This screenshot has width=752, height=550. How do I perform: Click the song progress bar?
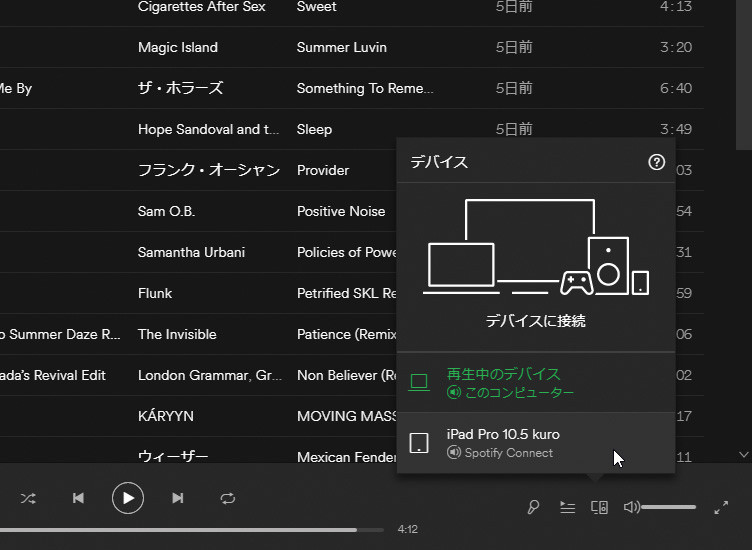(x=192, y=530)
